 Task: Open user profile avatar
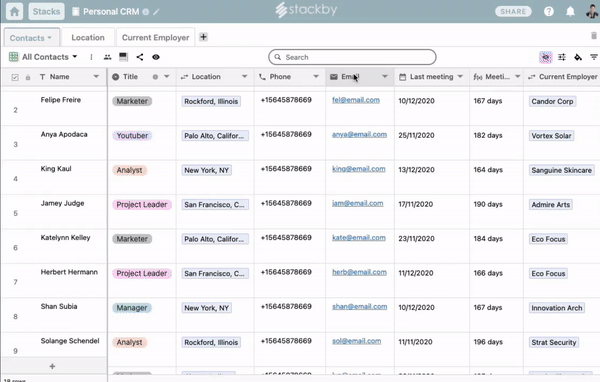click(x=592, y=11)
